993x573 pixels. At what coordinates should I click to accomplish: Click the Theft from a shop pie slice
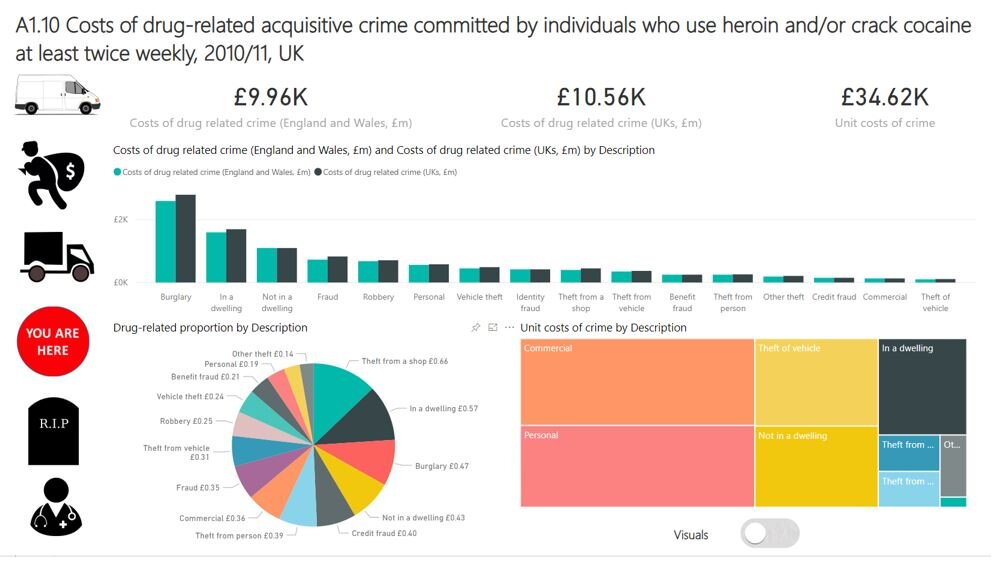(x=339, y=393)
